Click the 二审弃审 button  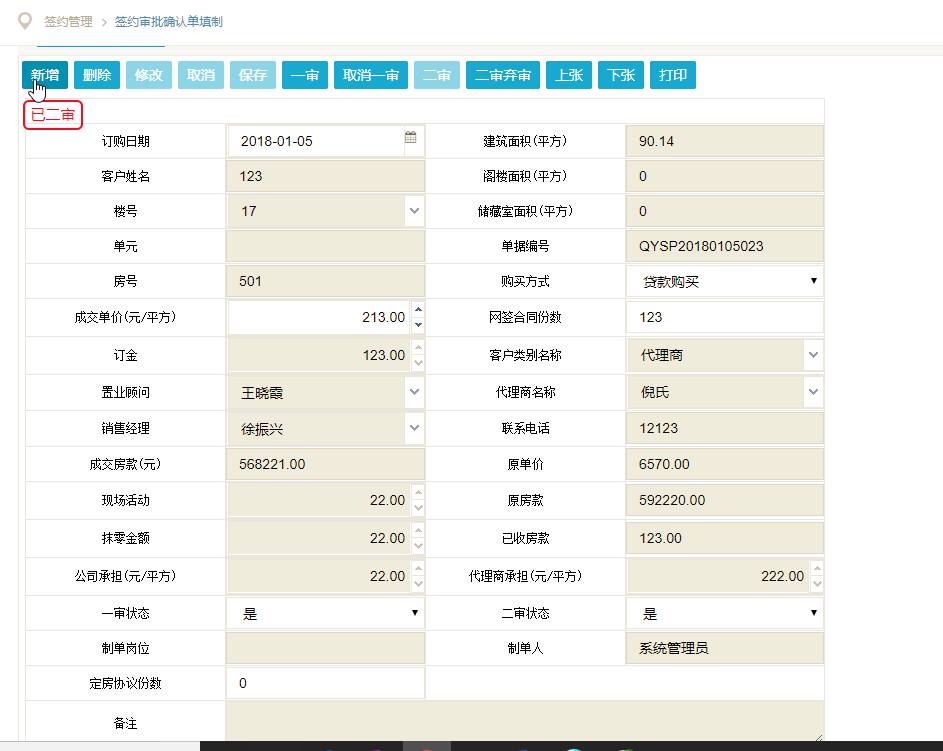(x=503, y=75)
